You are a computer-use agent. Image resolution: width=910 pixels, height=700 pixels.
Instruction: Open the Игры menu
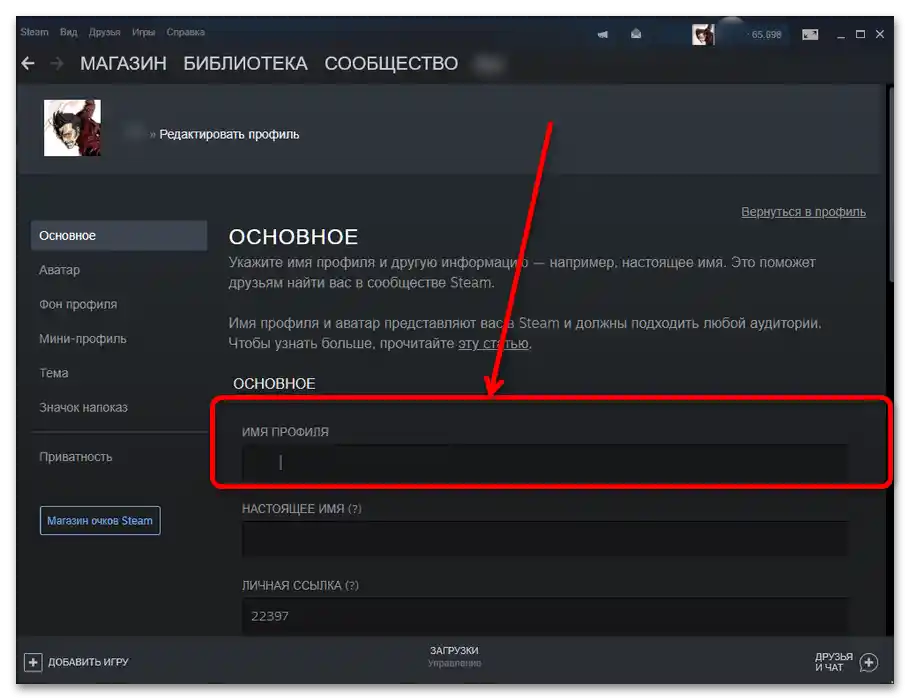pos(143,32)
